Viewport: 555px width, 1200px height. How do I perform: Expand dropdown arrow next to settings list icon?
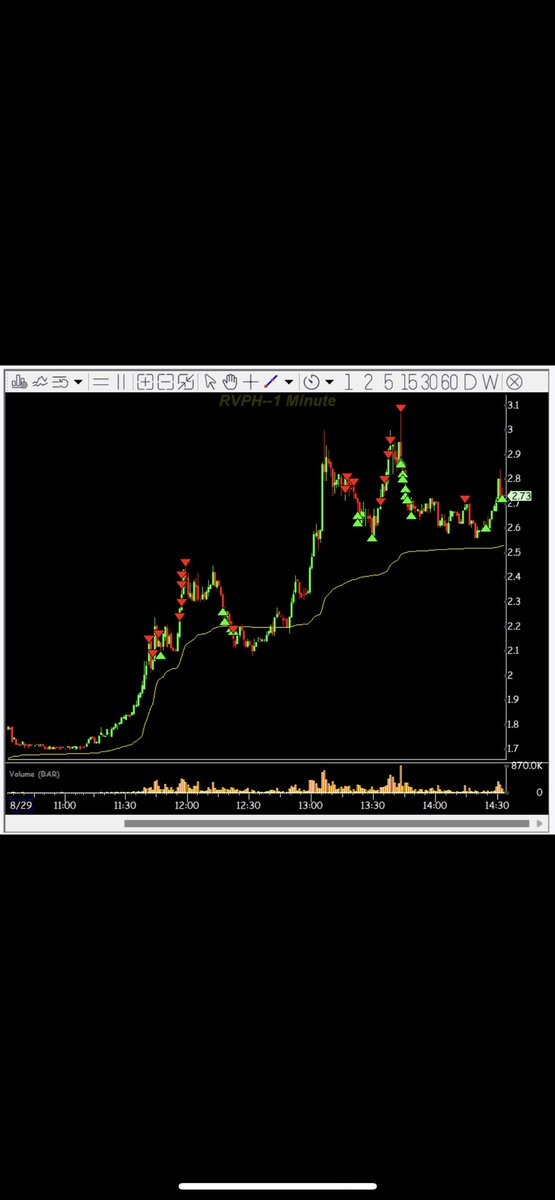click(x=78, y=382)
